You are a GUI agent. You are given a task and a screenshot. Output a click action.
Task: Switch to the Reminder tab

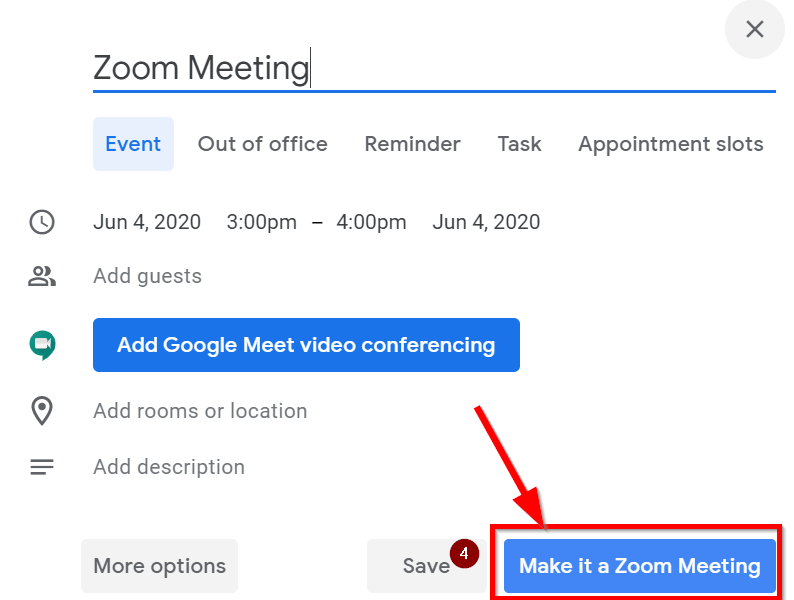tap(412, 144)
